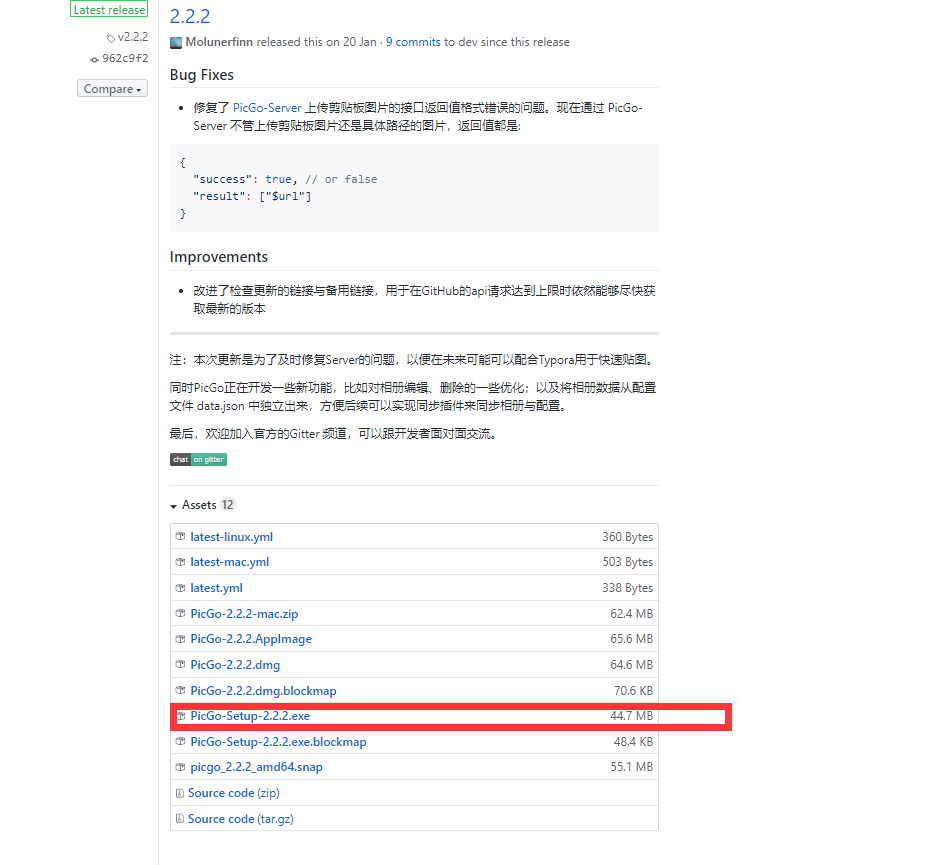
Task: Open the Molunerfinn author profile link
Action: (219, 42)
